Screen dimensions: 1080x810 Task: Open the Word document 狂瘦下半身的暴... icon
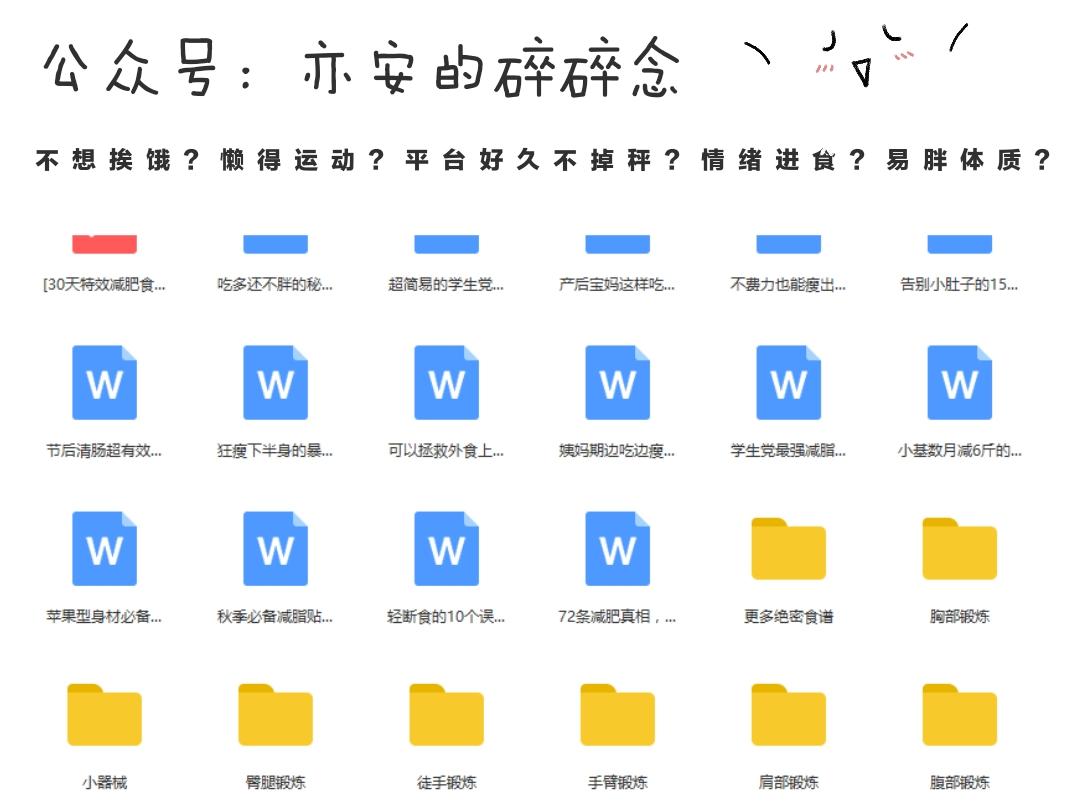tap(274, 381)
